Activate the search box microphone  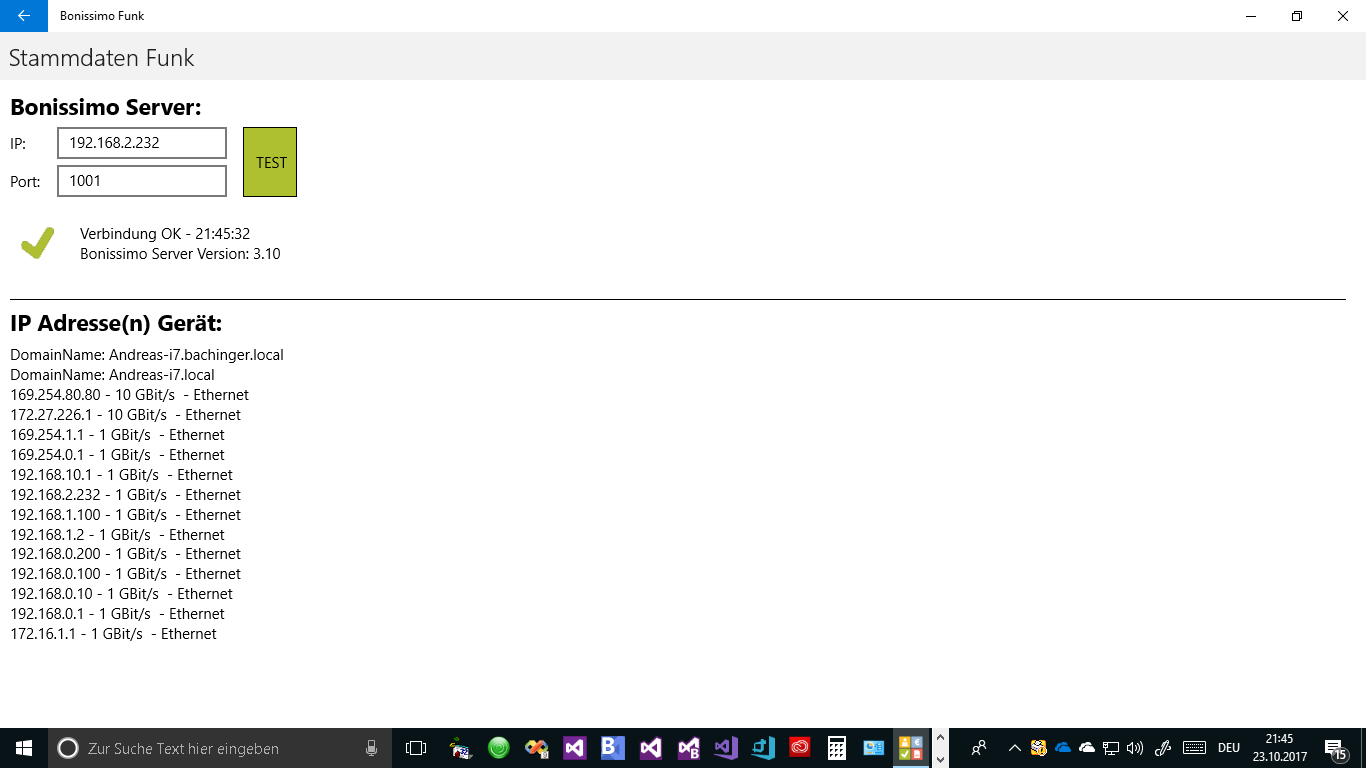coord(371,748)
